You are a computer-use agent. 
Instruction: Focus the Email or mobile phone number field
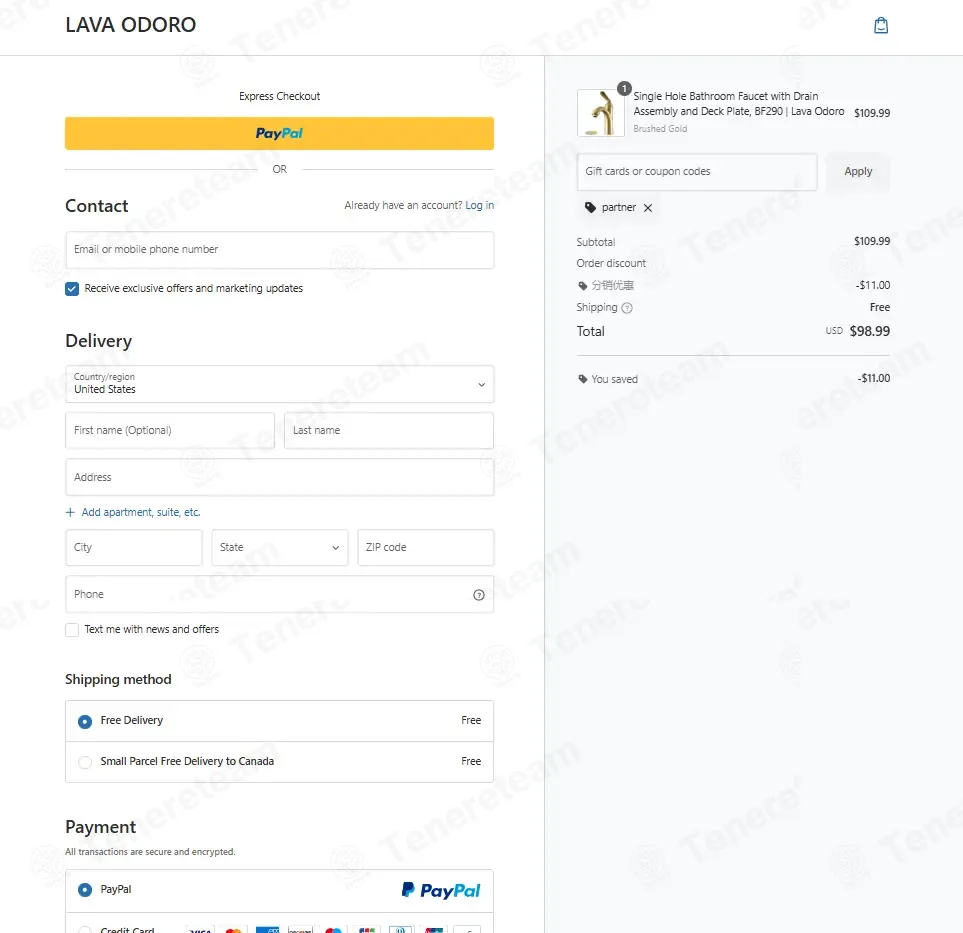coord(279,250)
